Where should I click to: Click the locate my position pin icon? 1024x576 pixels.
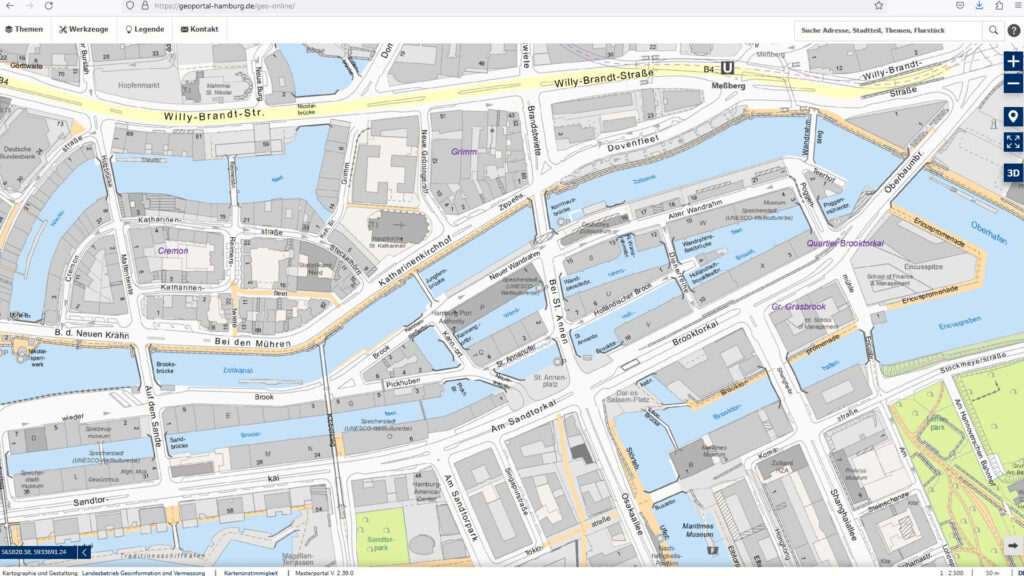tap(1013, 117)
